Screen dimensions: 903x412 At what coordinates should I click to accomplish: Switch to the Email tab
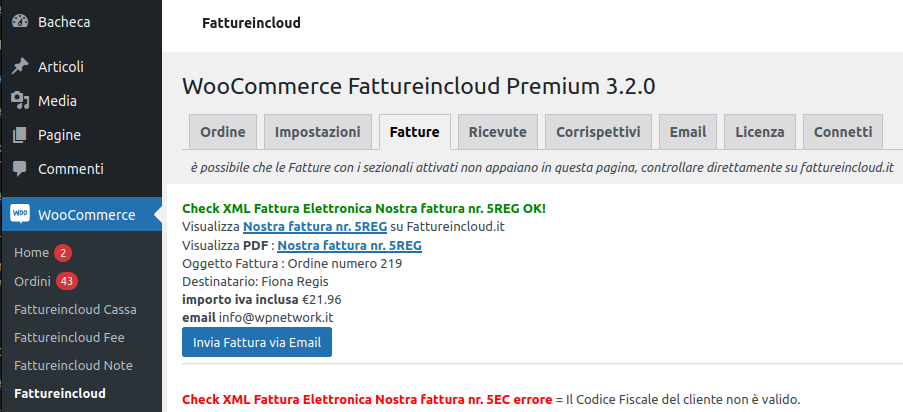point(688,132)
